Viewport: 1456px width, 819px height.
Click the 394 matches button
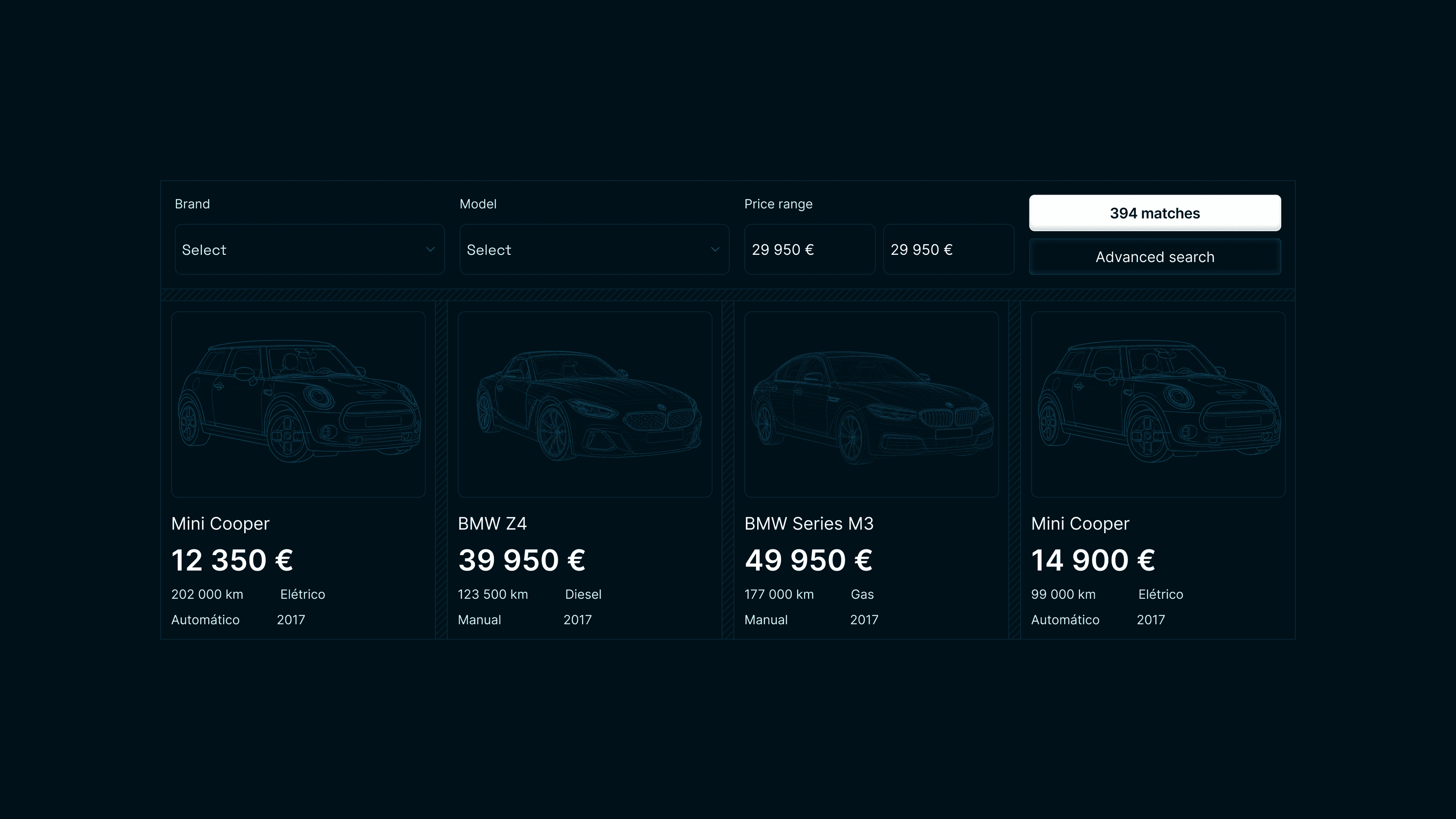point(1155,213)
